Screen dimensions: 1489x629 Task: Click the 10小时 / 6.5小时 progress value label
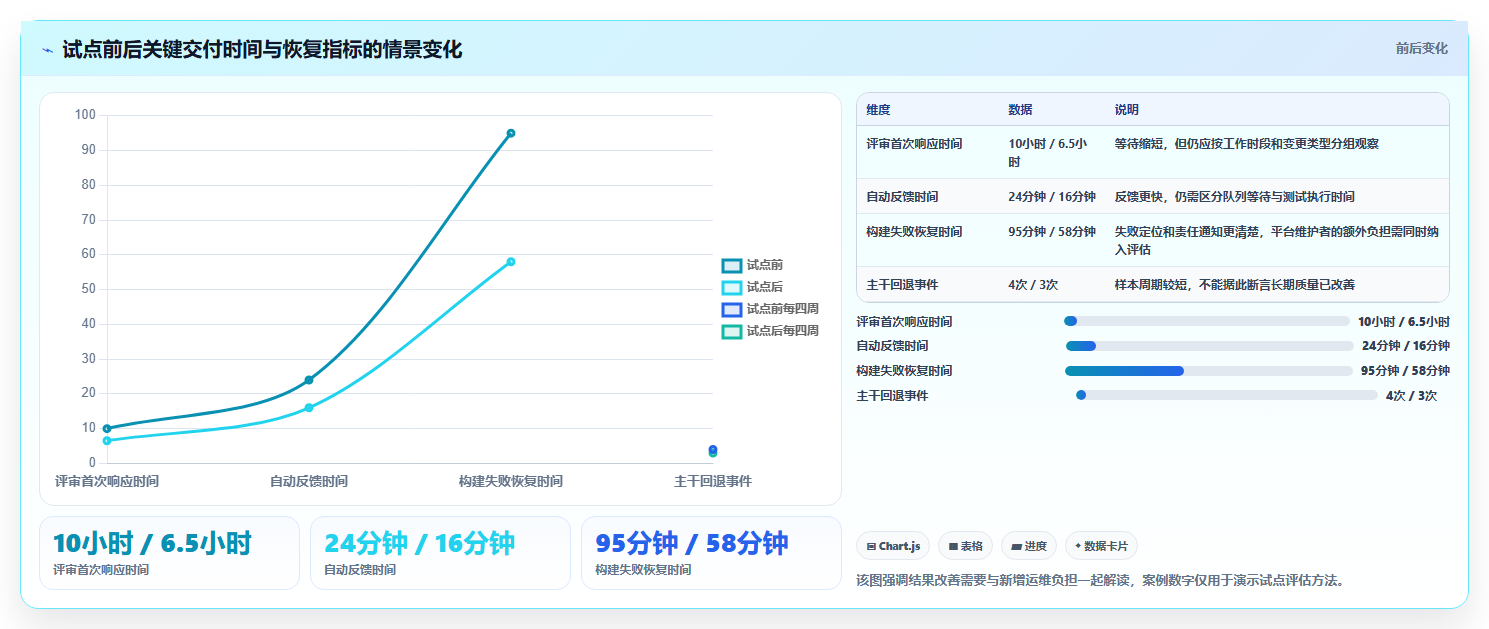[1404, 322]
